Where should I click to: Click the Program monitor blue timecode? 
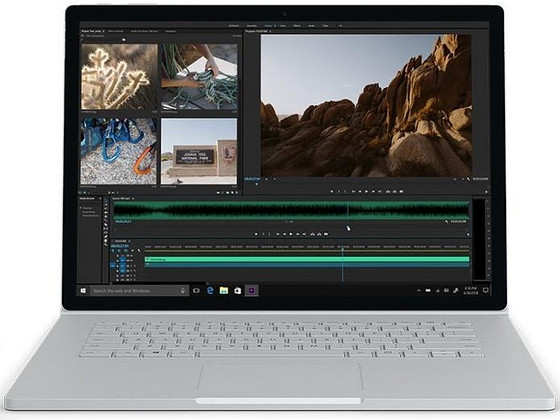252,179
